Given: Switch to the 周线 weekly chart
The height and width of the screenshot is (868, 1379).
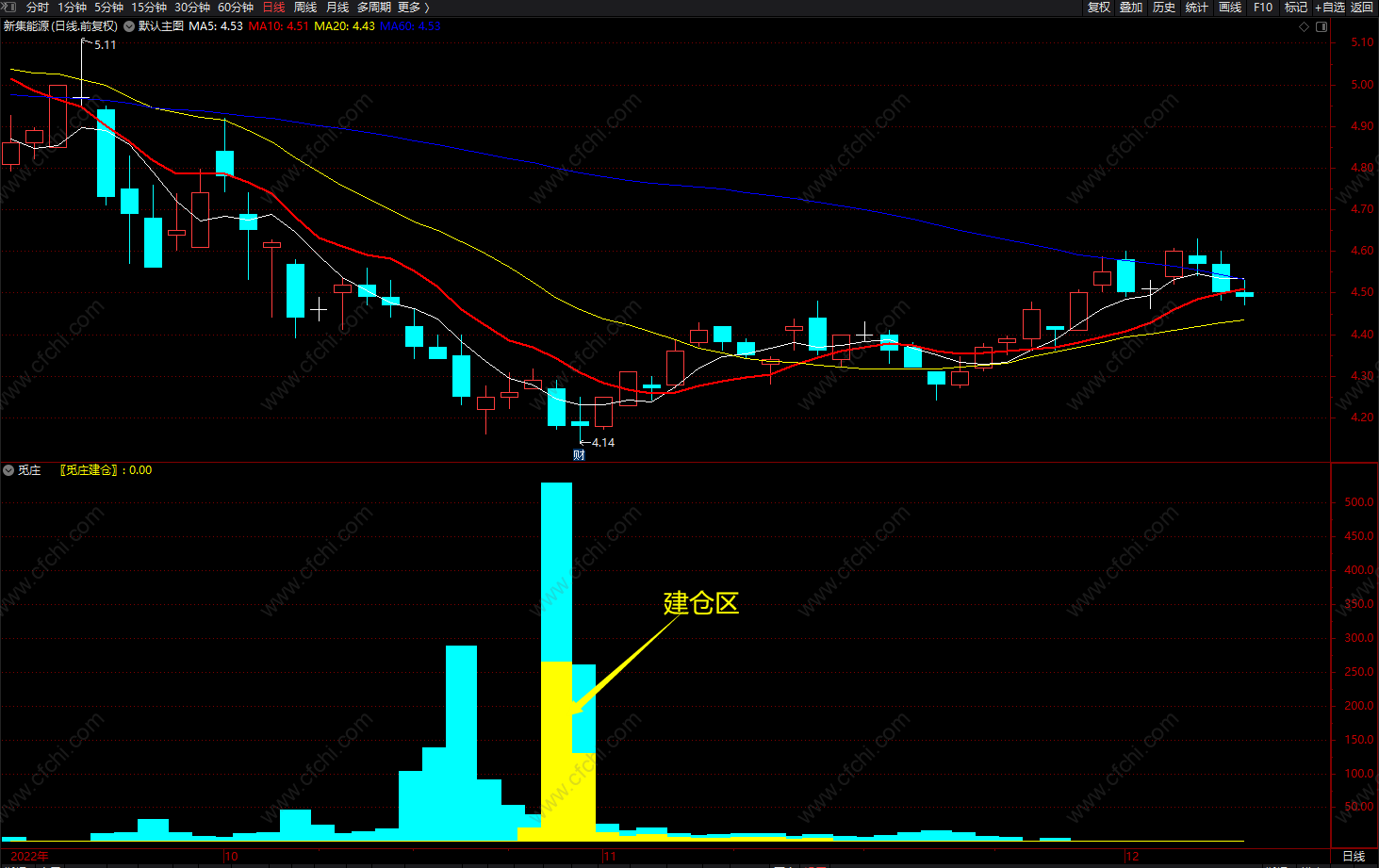Looking at the screenshot, I should pyautogui.click(x=305, y=7).
